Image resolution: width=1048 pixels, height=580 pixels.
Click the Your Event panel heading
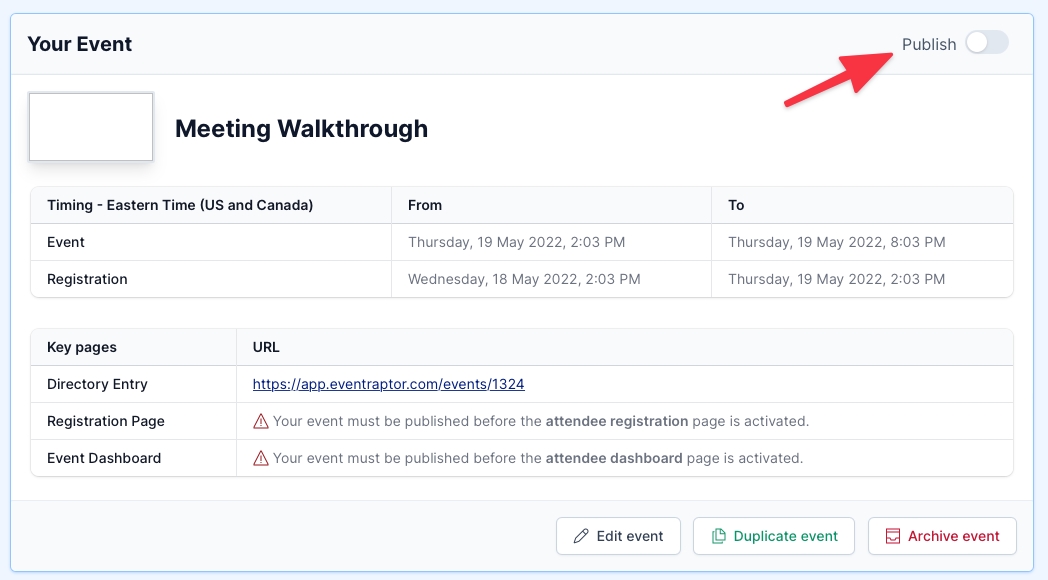pyautogui.click(x=80, y=44)
